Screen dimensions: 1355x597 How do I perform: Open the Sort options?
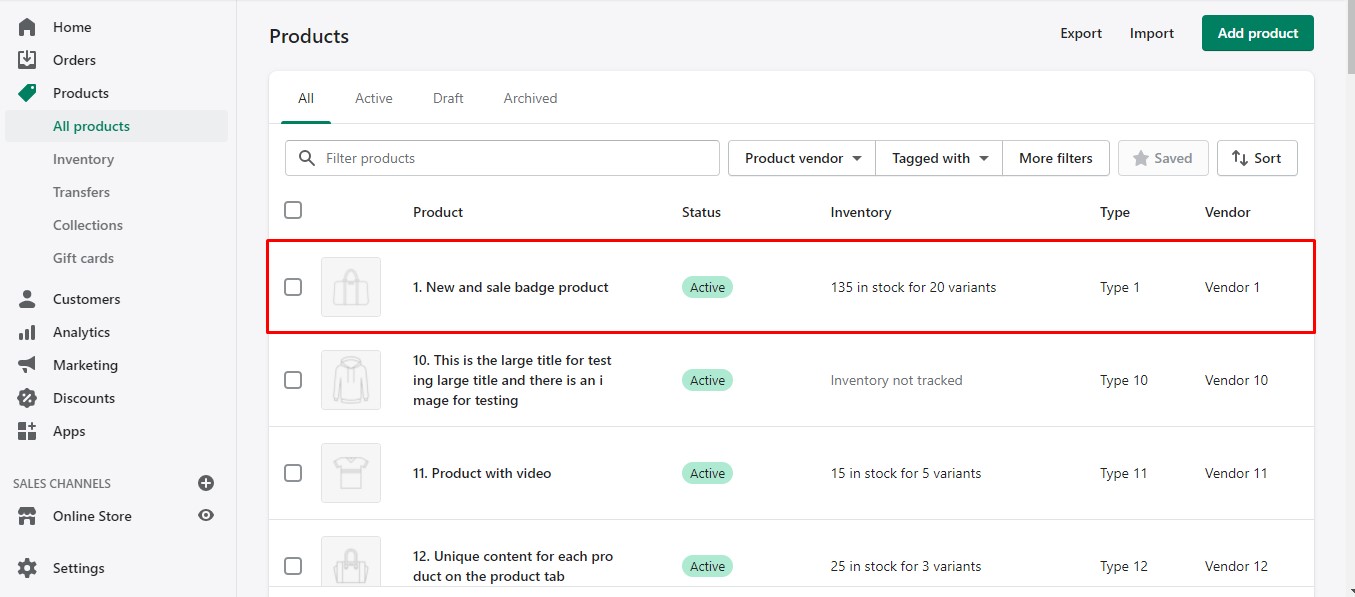click(1257, 157)
